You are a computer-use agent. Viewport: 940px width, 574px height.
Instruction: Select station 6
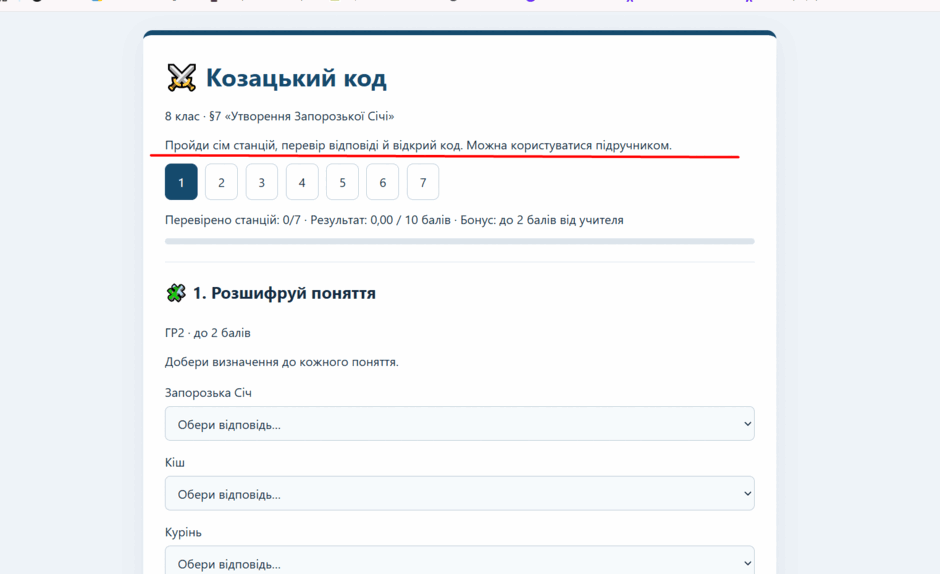coord(382,182)
